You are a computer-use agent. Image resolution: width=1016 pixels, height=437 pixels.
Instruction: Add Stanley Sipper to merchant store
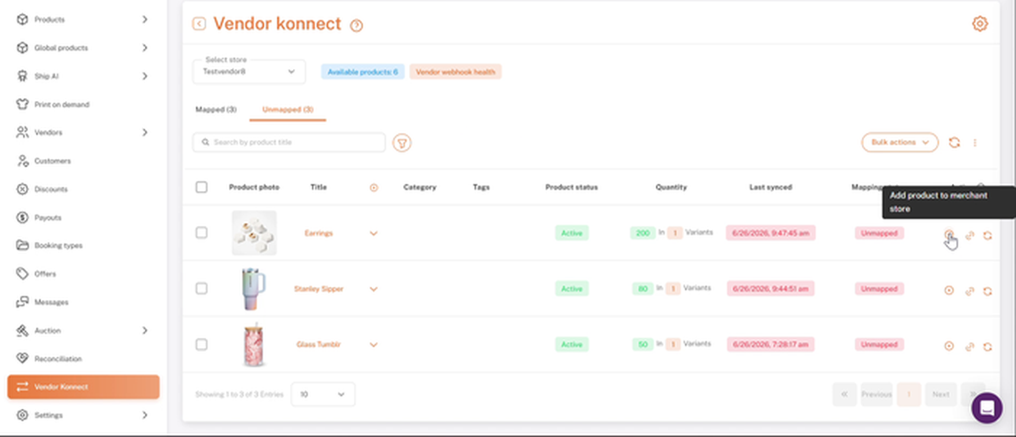point(949,291)
